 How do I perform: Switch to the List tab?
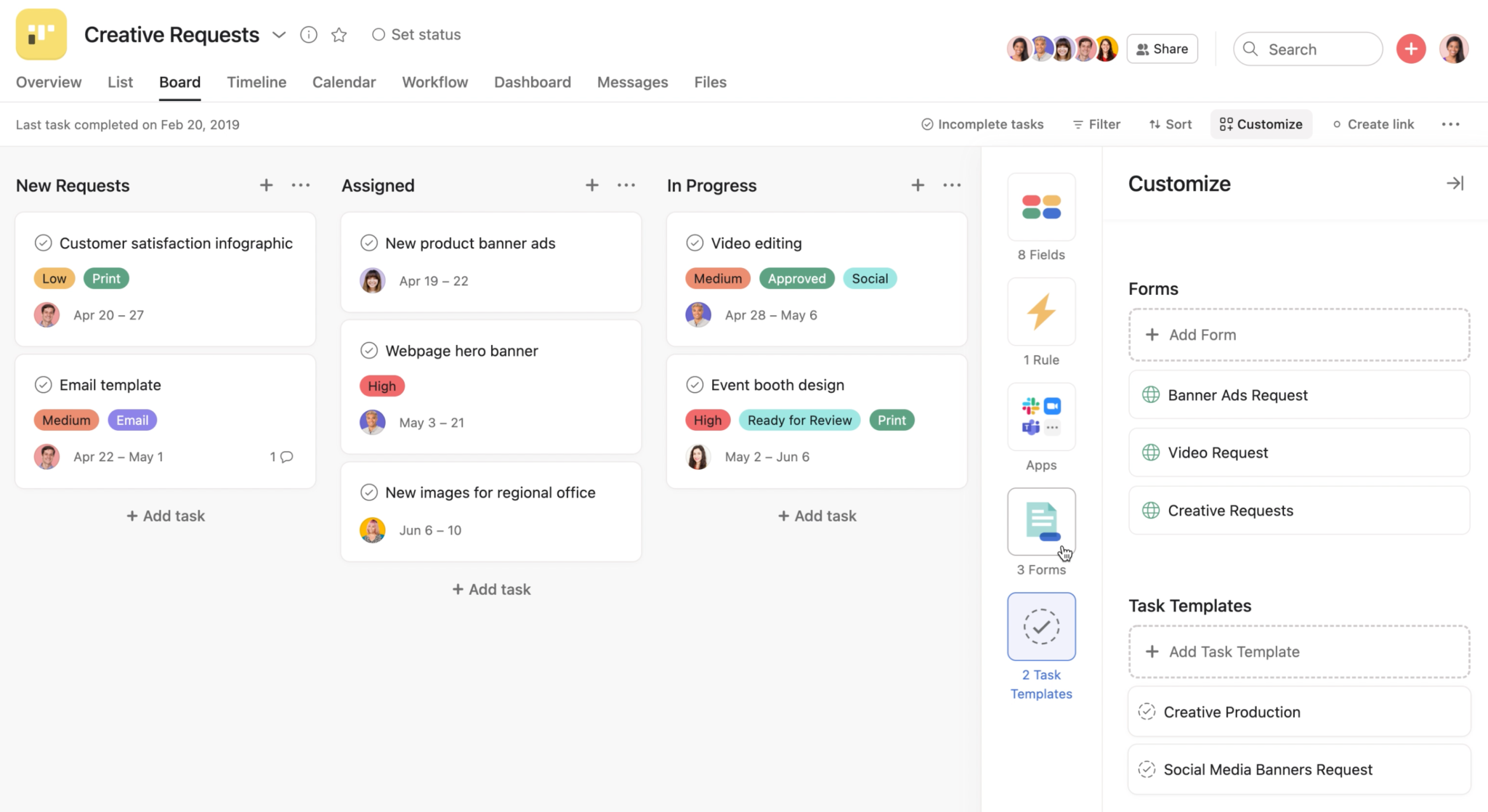120,82
